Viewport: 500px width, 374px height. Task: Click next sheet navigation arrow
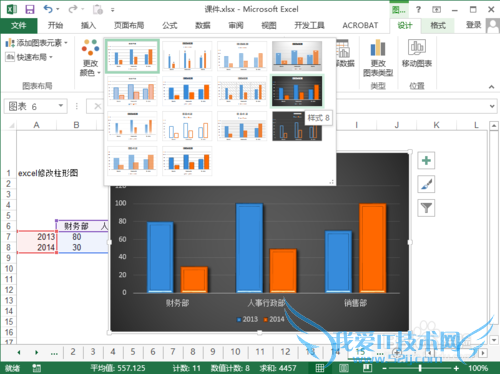36,352
